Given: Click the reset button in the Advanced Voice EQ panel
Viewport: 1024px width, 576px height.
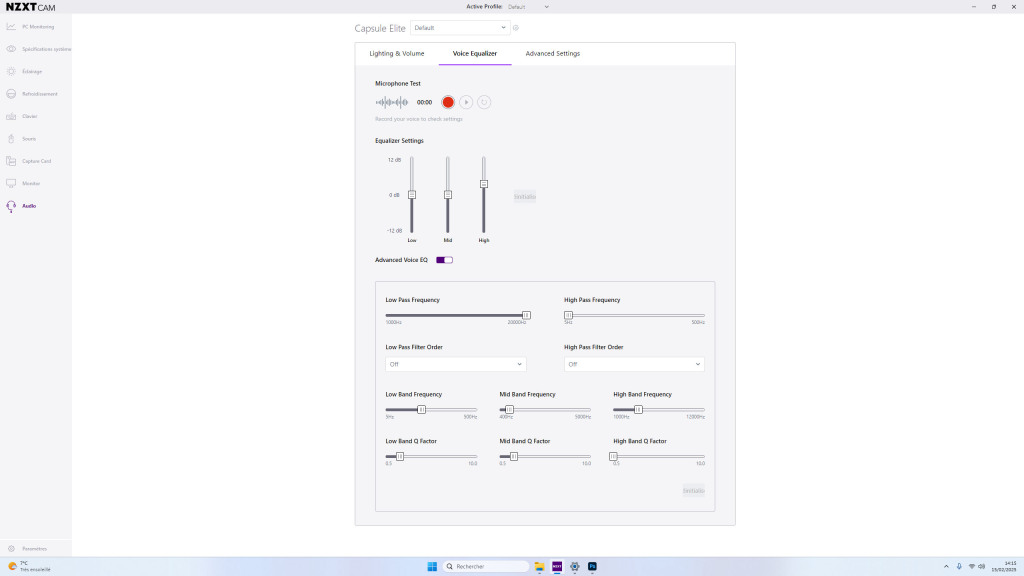Looking at the screenshot, I should 694,490.
